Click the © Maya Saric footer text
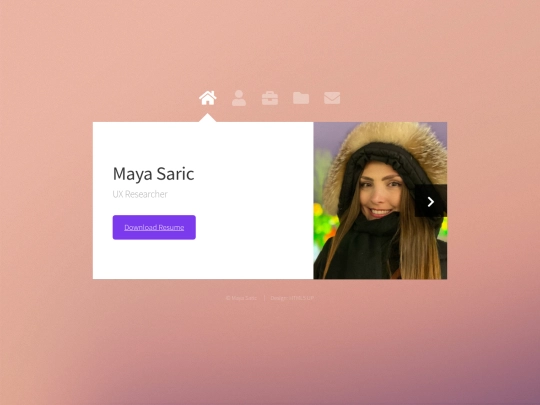This screenshot has height=405, width=540. (241, 298)
